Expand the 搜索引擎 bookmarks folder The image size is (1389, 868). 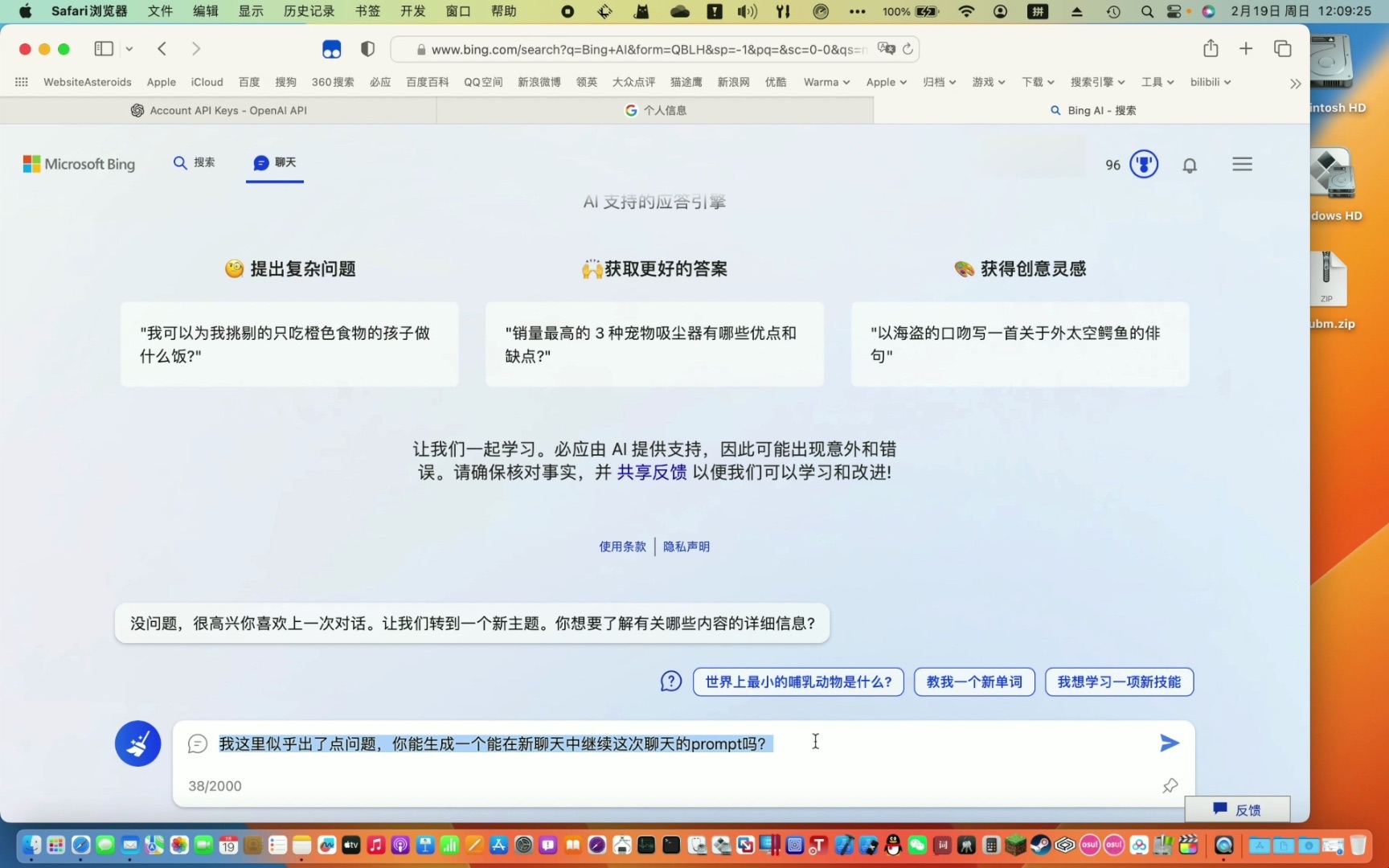[1097, 82]
